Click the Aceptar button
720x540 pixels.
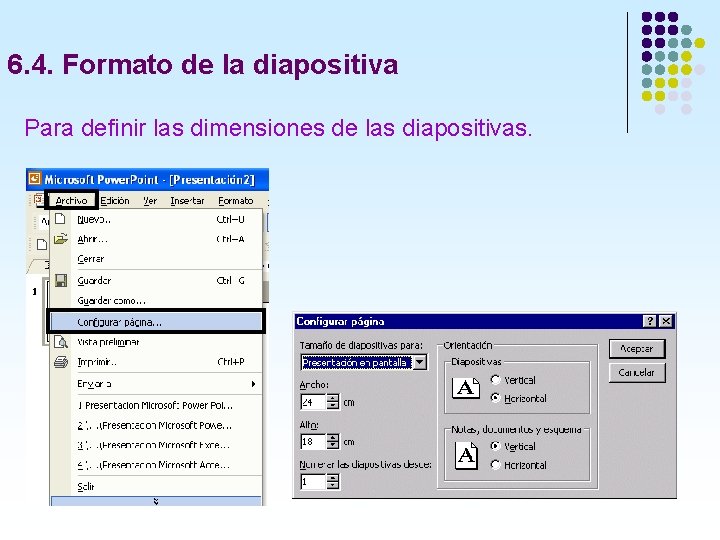coord(637,349)
